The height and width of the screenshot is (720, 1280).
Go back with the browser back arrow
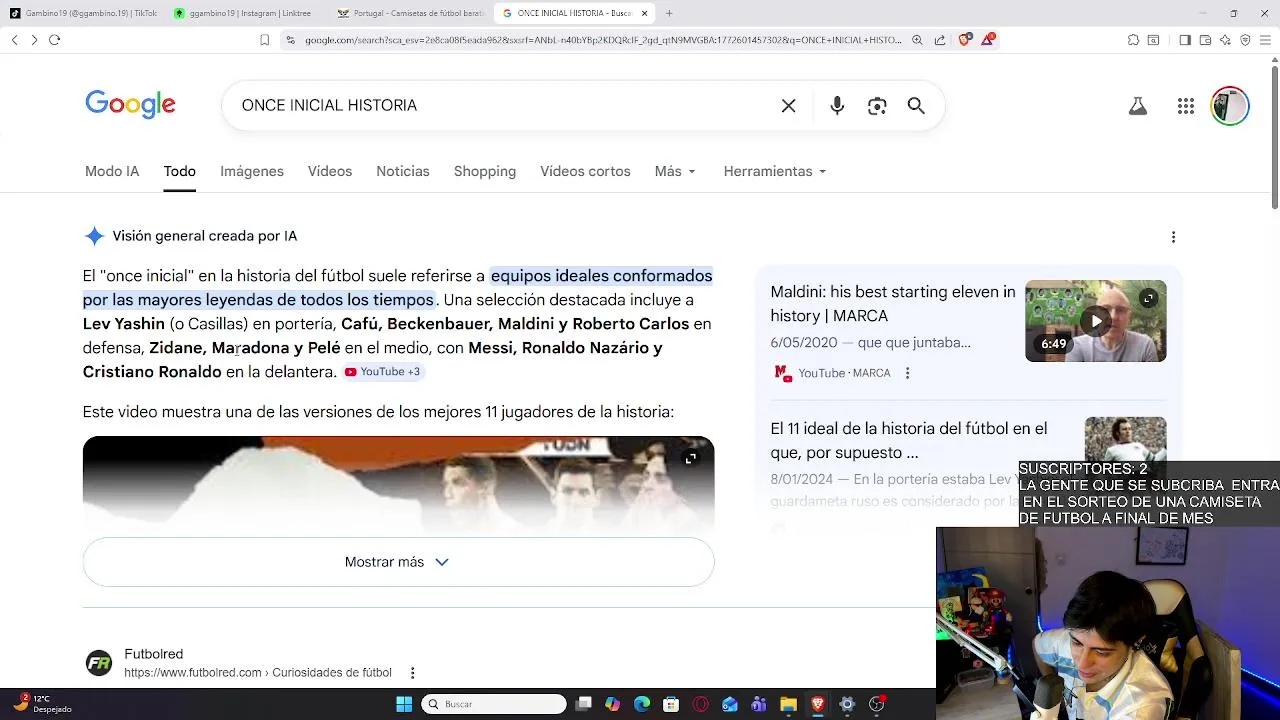pos(14,40)
